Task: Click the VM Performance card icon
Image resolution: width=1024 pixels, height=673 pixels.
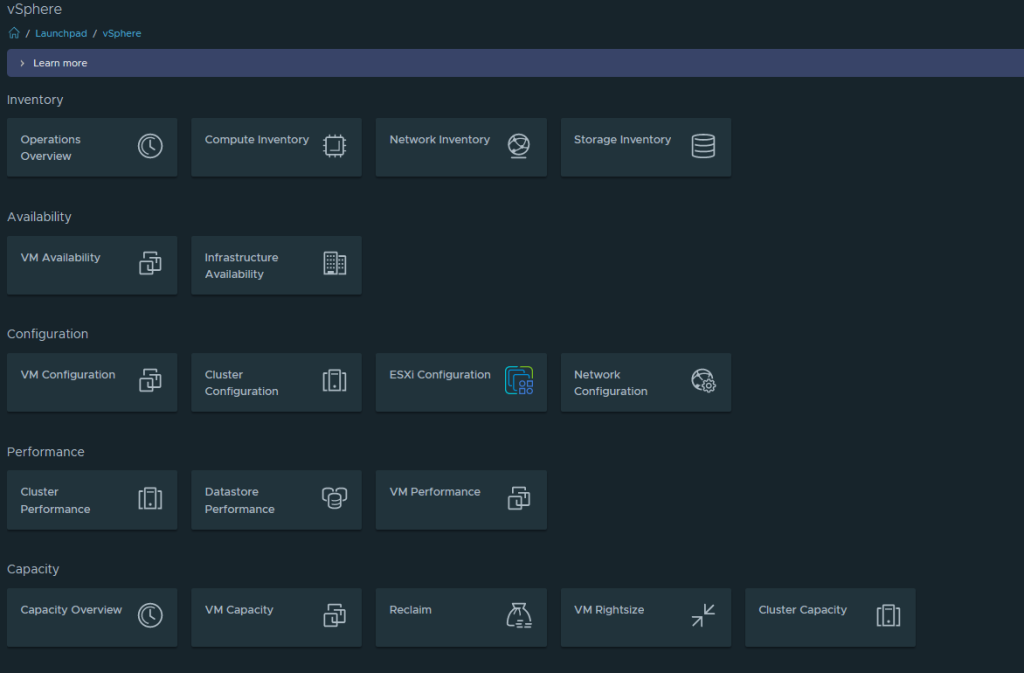Action: tap(519, 499)
